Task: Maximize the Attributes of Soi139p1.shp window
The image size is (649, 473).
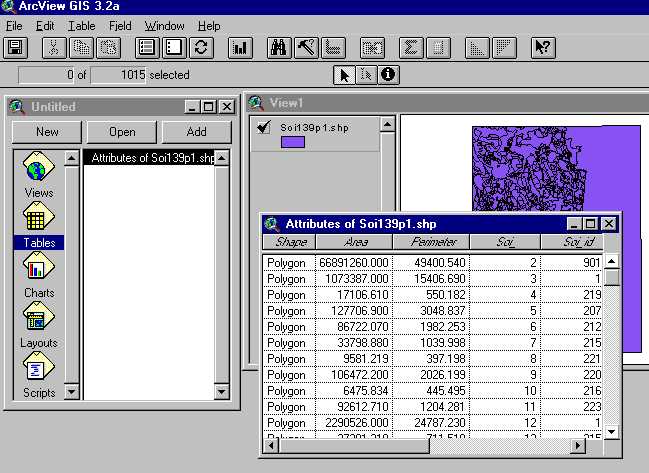Action: pyautogui.click(x=590, y=224)
